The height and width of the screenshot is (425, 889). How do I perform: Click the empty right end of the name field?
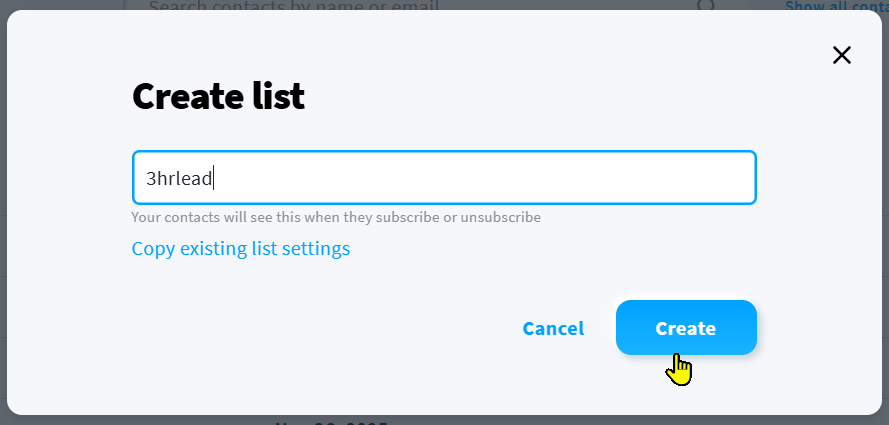pyautogui.click(x=700, y=178)
